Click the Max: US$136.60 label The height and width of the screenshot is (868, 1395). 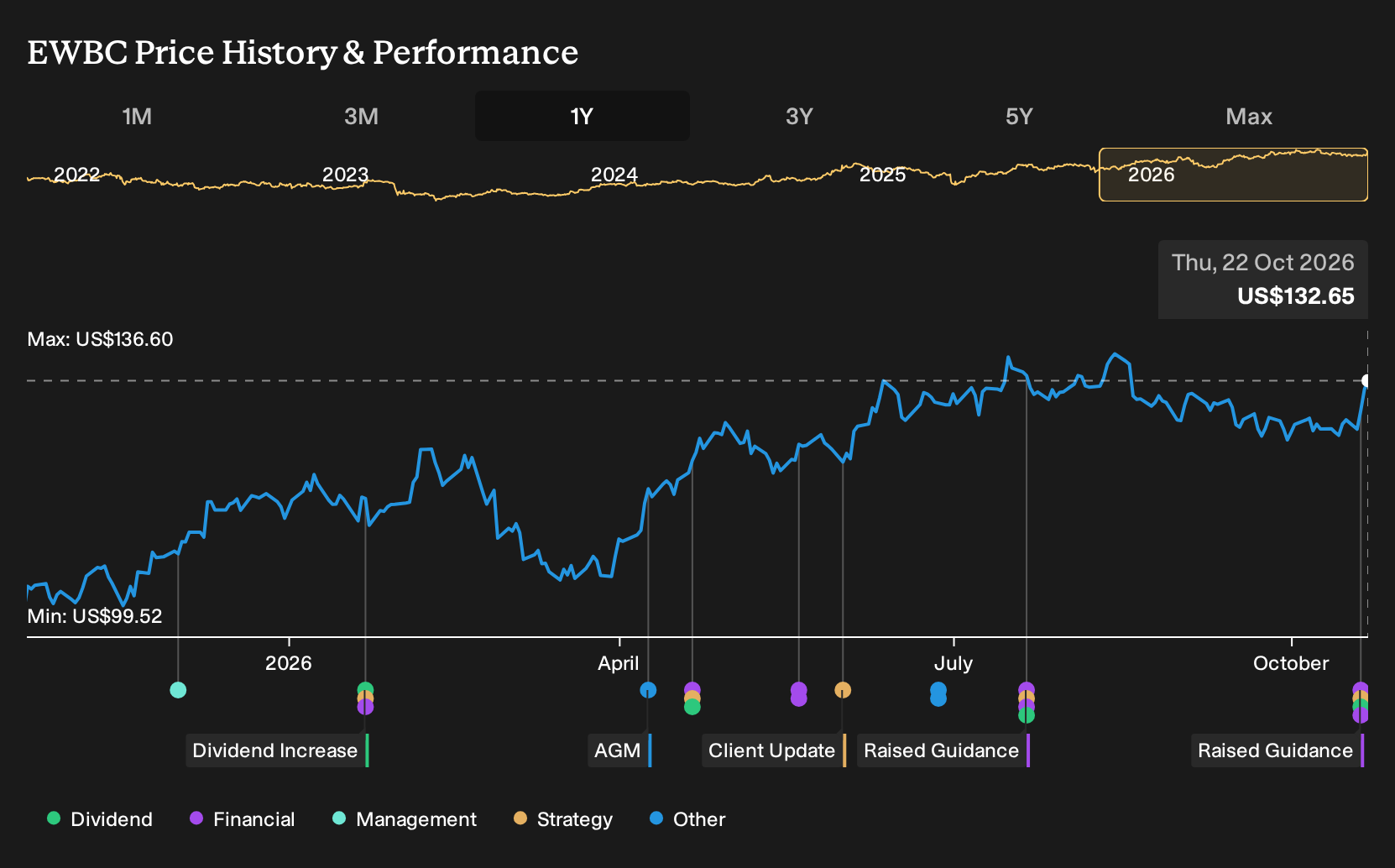[x=100, y=339]
